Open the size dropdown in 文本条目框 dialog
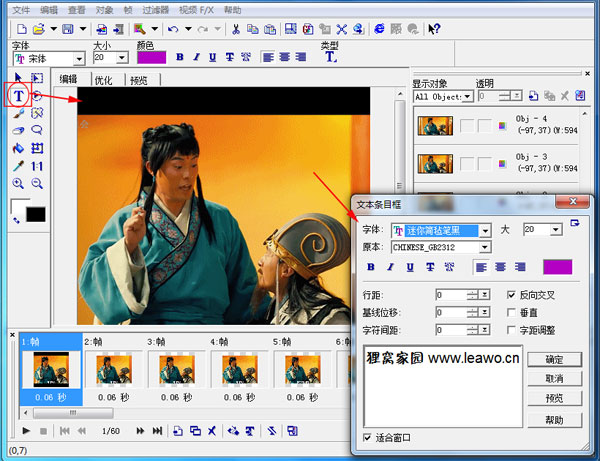Screen dimensions: 600x461 coord(556,230)
